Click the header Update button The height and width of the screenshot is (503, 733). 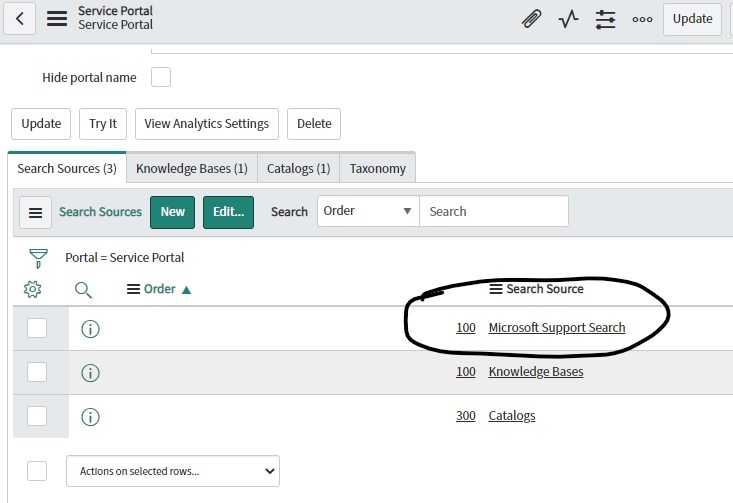click(x=692, y=19)
